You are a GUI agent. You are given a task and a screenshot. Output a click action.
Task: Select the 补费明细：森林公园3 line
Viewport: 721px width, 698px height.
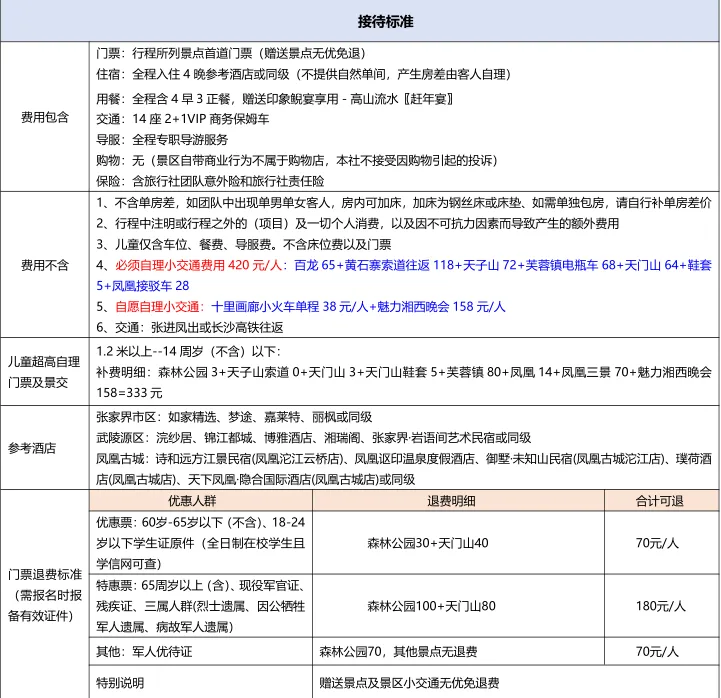404,372
